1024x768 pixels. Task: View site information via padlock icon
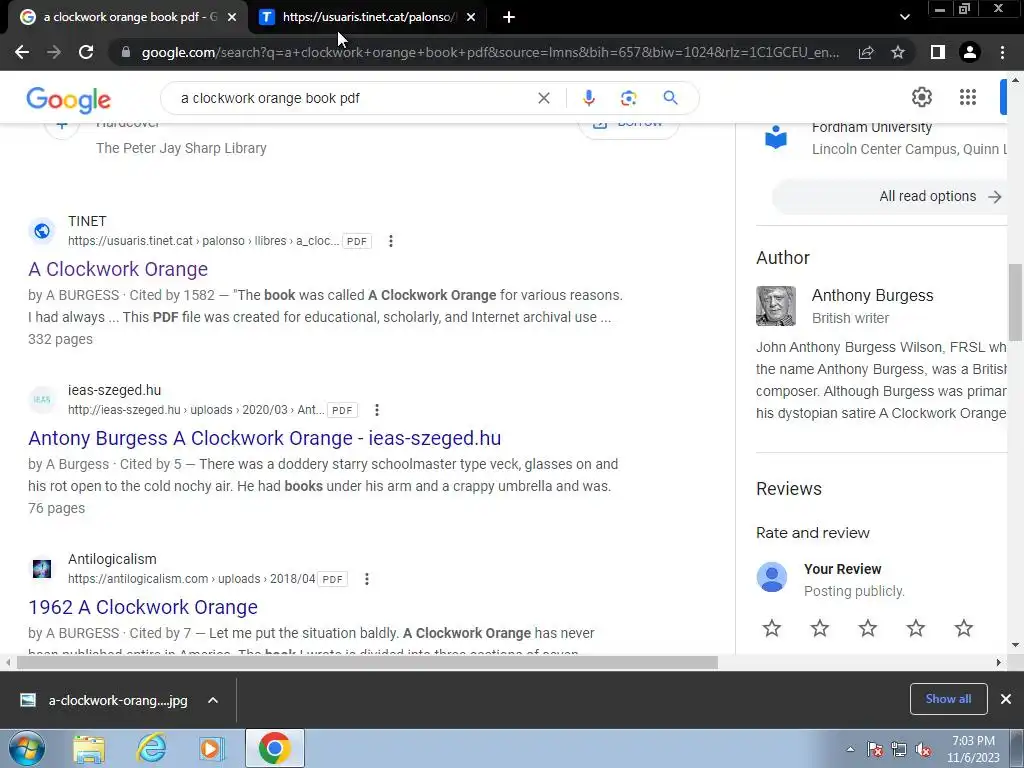(126, 52)
